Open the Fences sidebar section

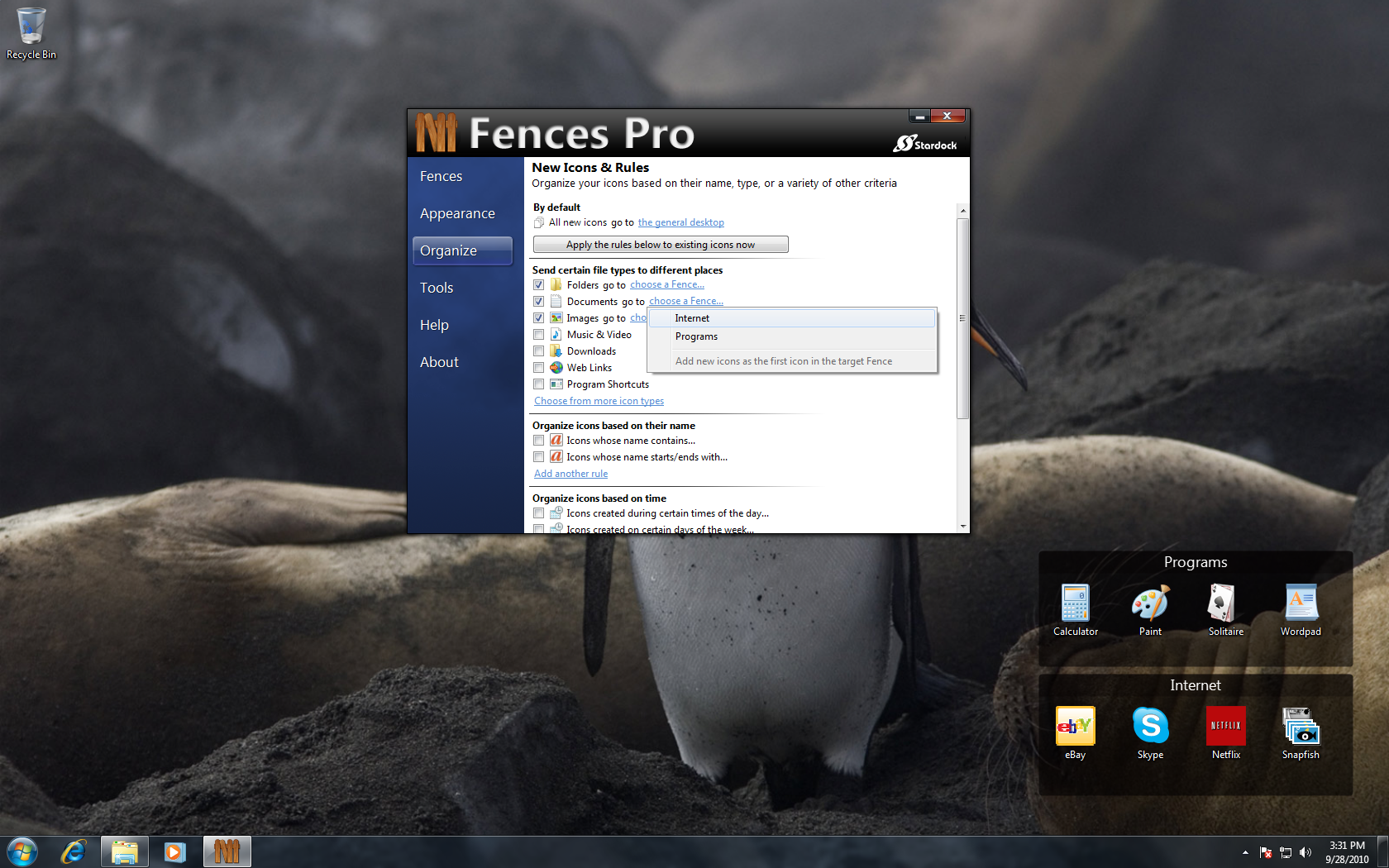(x=463, y=176)
